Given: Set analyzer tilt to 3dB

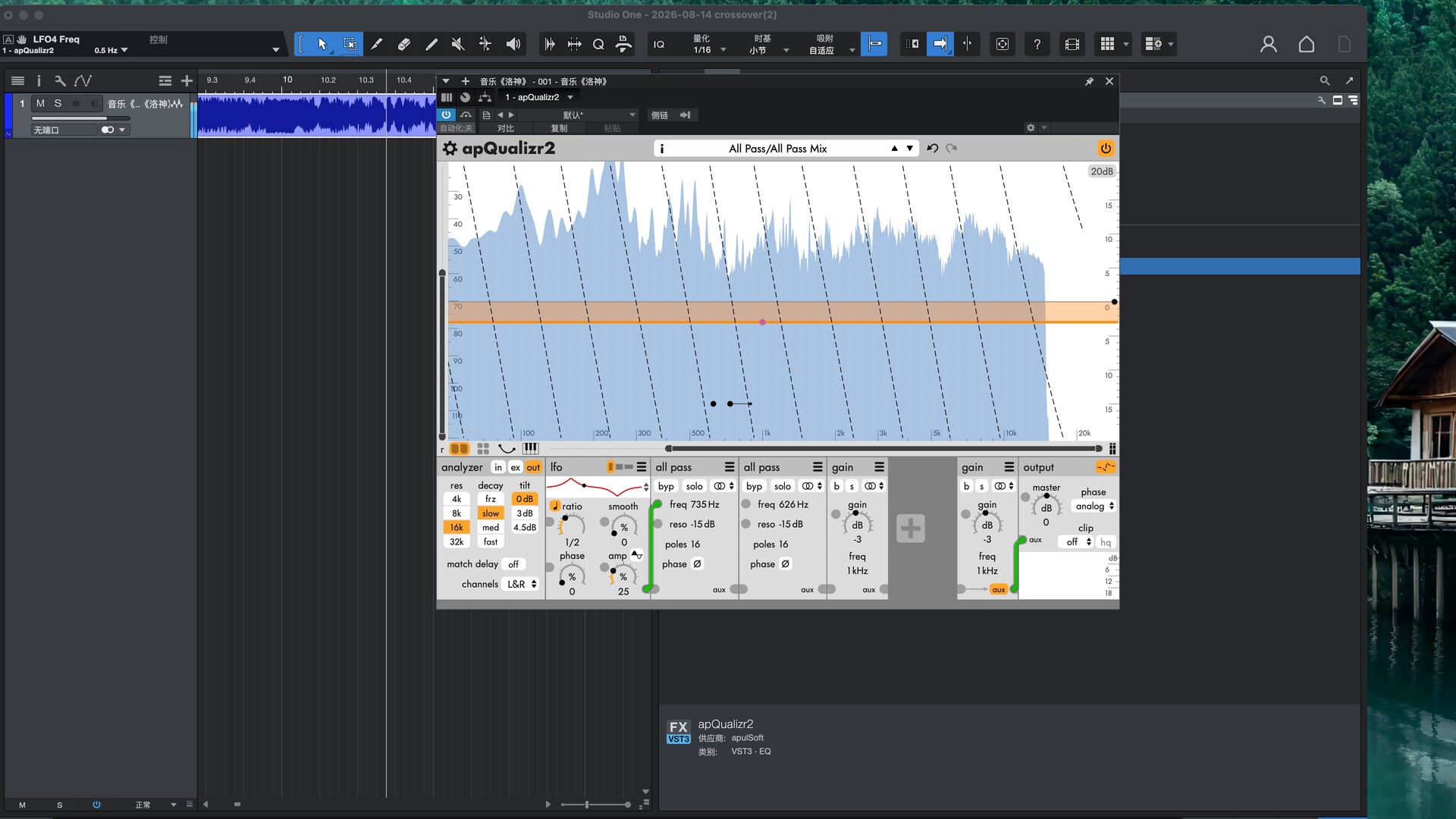Looking at the screenshot, I should point(525,513).
